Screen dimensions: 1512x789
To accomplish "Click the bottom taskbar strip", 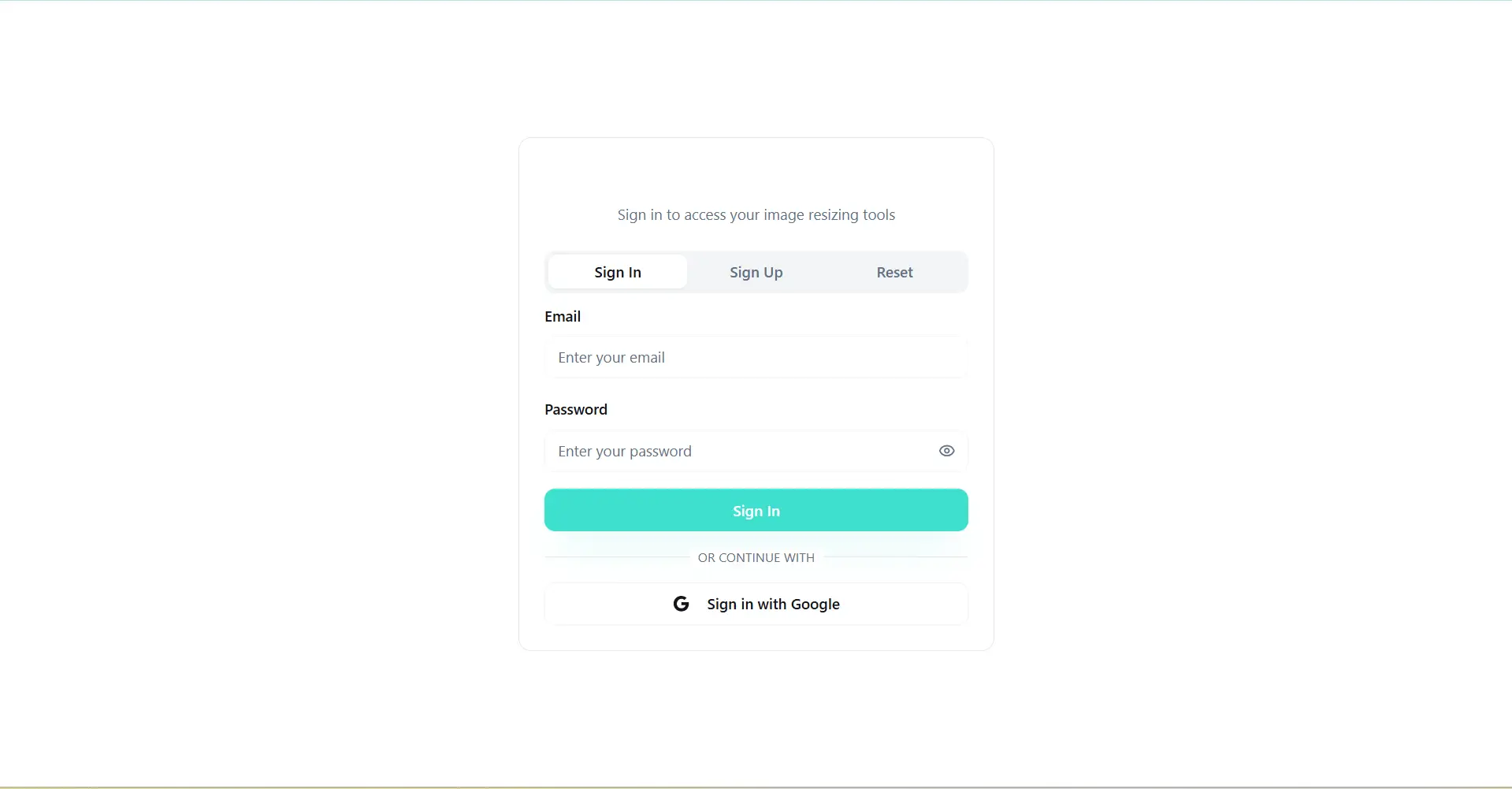I will pyautogui.click(x=756, y=785).
